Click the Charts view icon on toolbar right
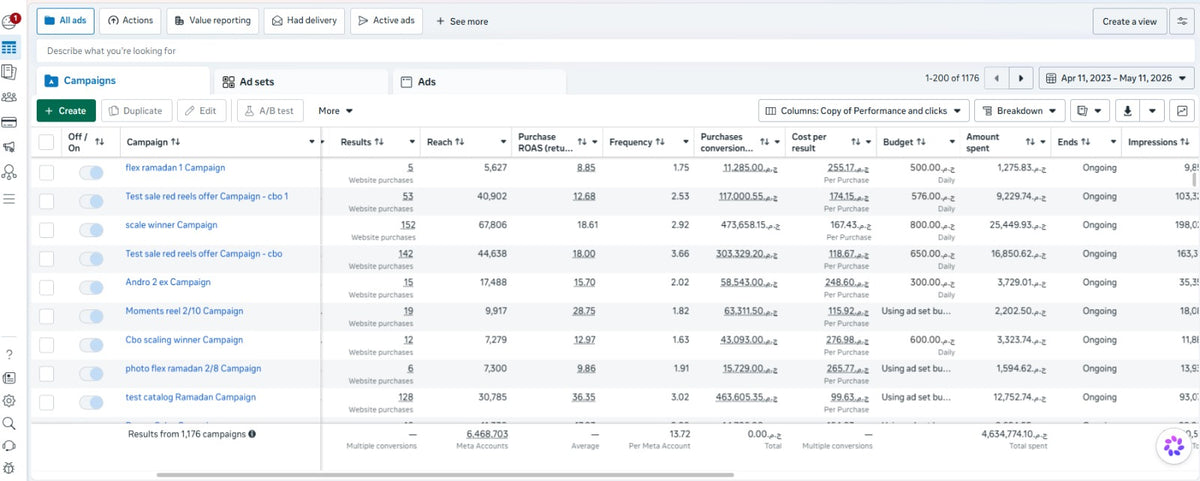Image resolution: width=1200 pixels, height=481 pixels. pos(1182,111)
